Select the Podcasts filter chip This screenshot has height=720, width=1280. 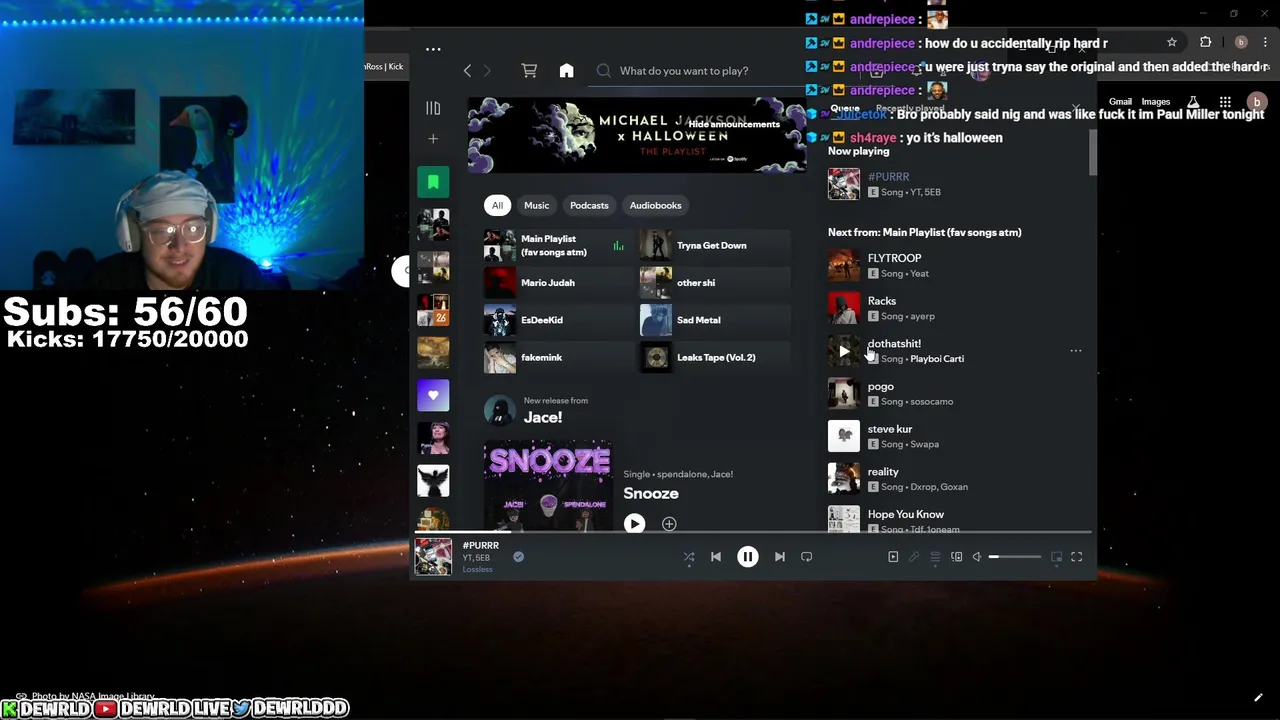(589, 205)
